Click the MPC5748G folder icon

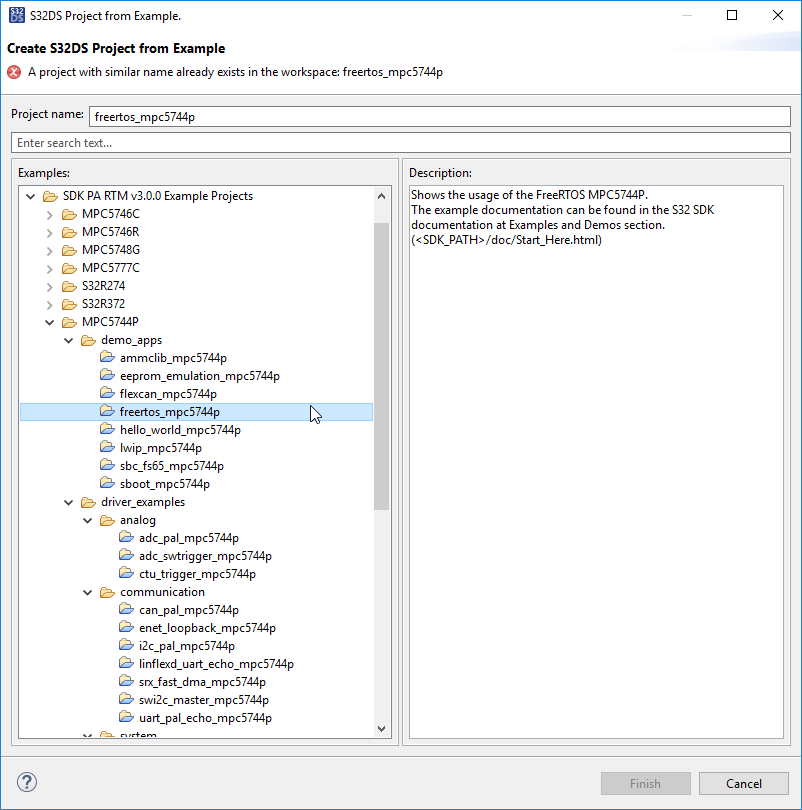click(69, 251)
